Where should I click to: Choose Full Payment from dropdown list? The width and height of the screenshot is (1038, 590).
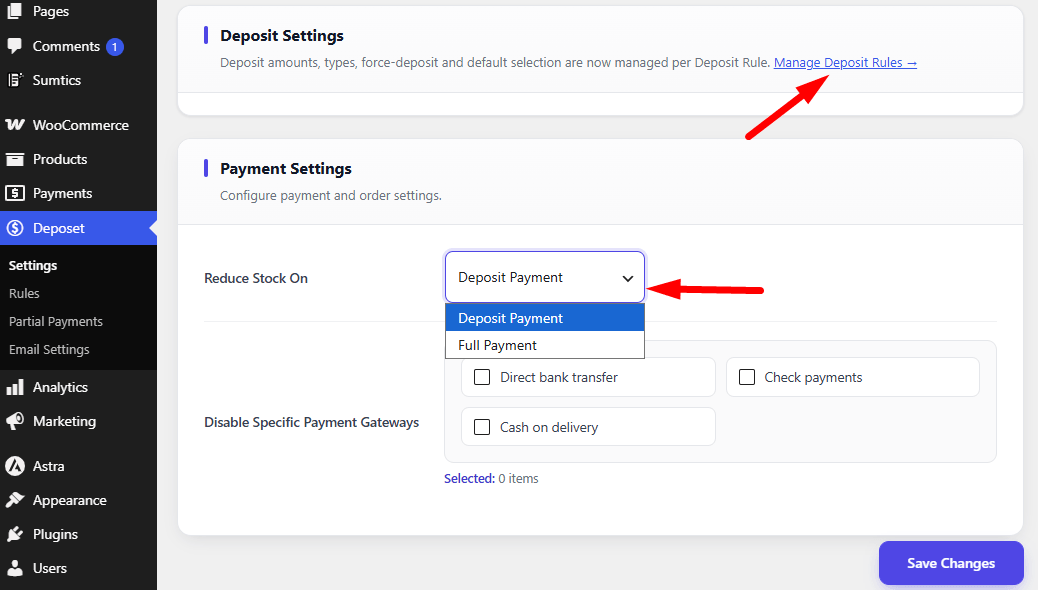tap(545, 345)
